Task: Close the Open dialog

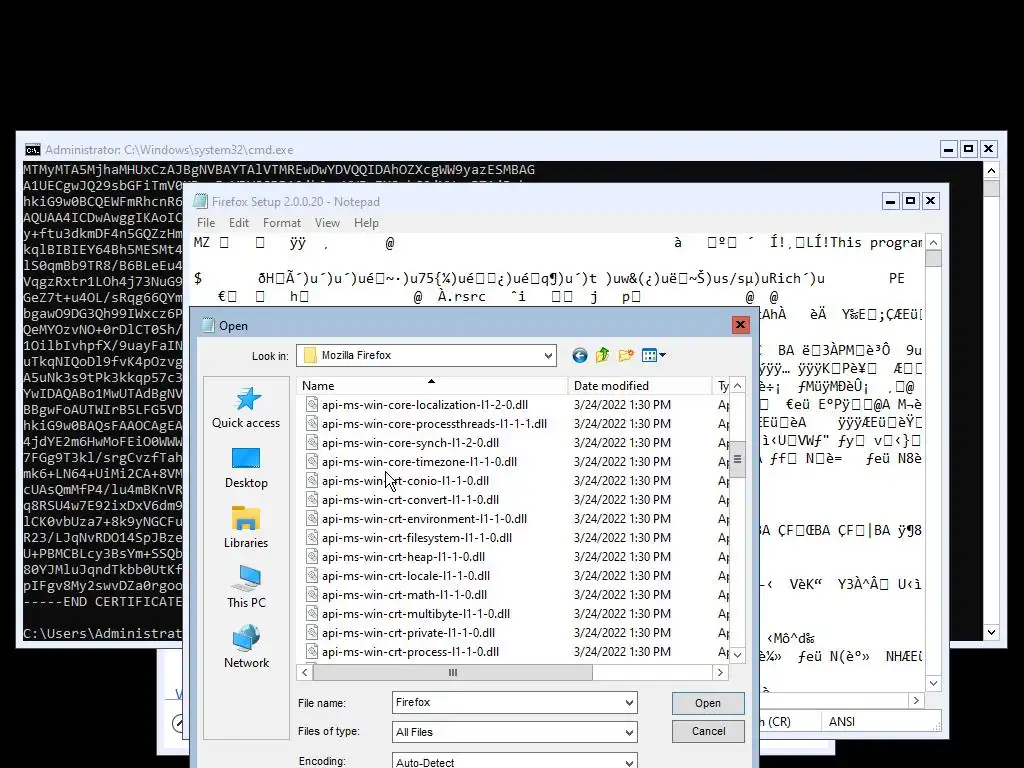Action: [x=740, y=325]
